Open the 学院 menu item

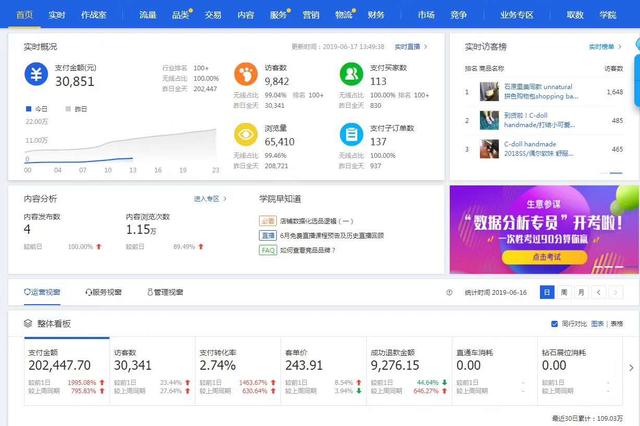(x=608, y=15)
